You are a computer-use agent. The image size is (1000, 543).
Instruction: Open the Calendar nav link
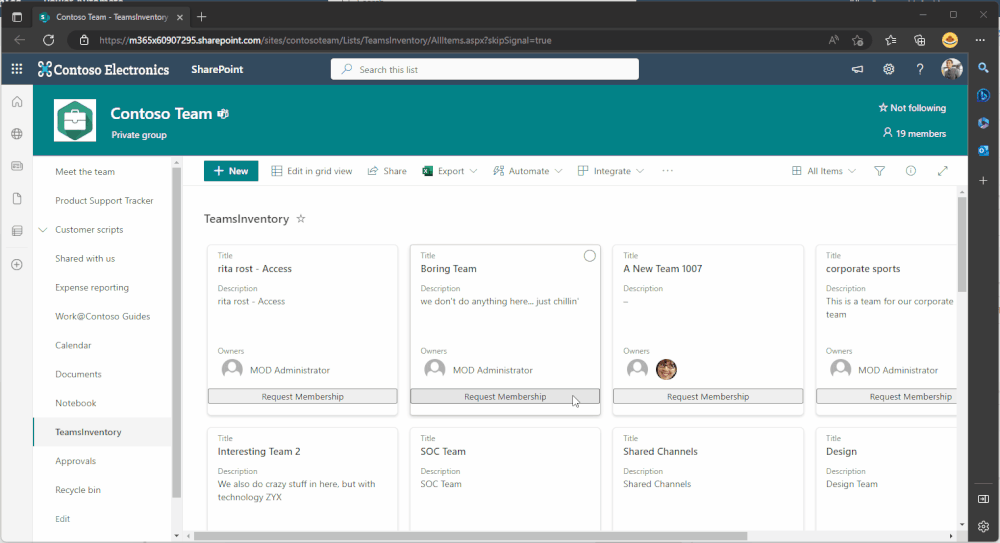[73, 345]
